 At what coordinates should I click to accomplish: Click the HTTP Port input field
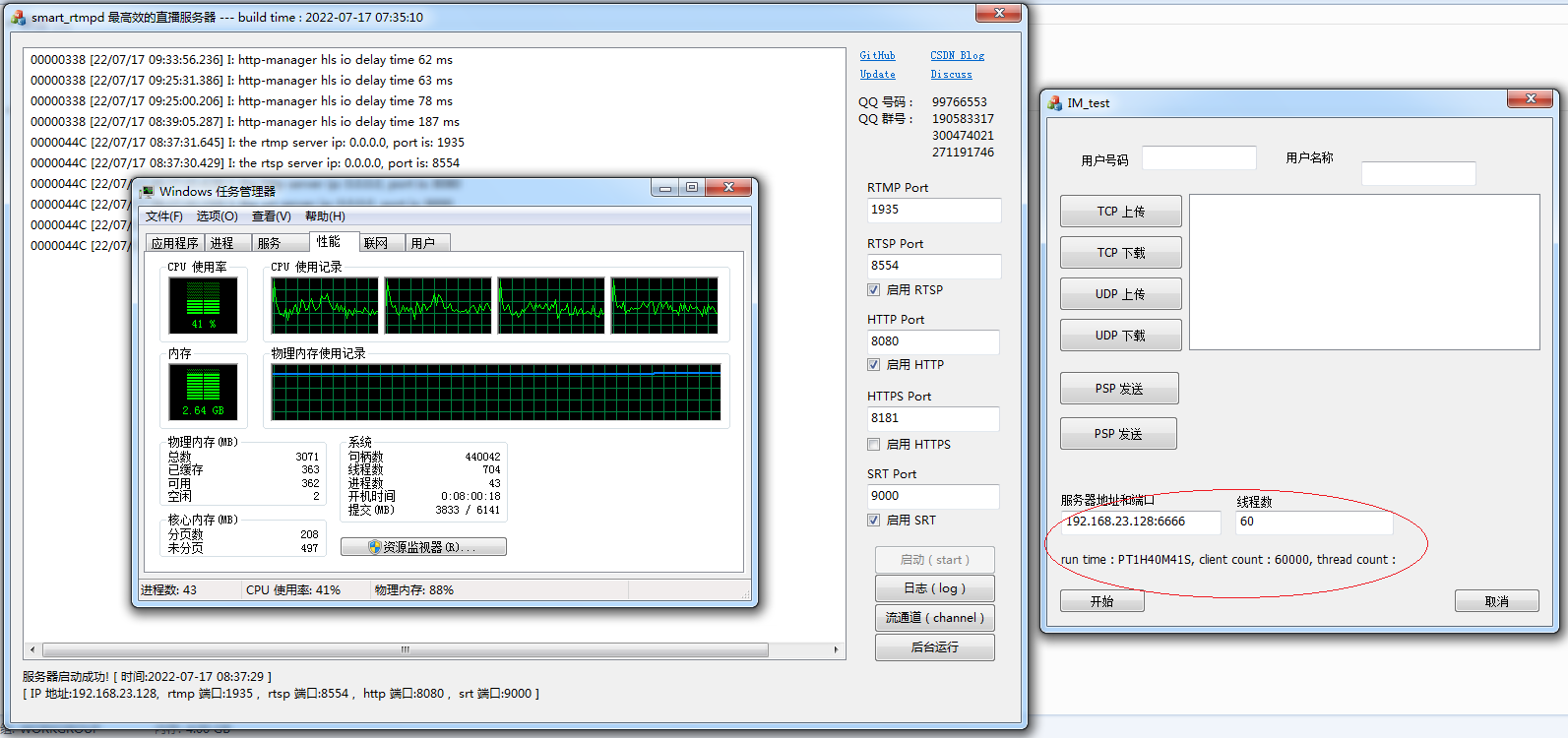(x=932, y=342)
